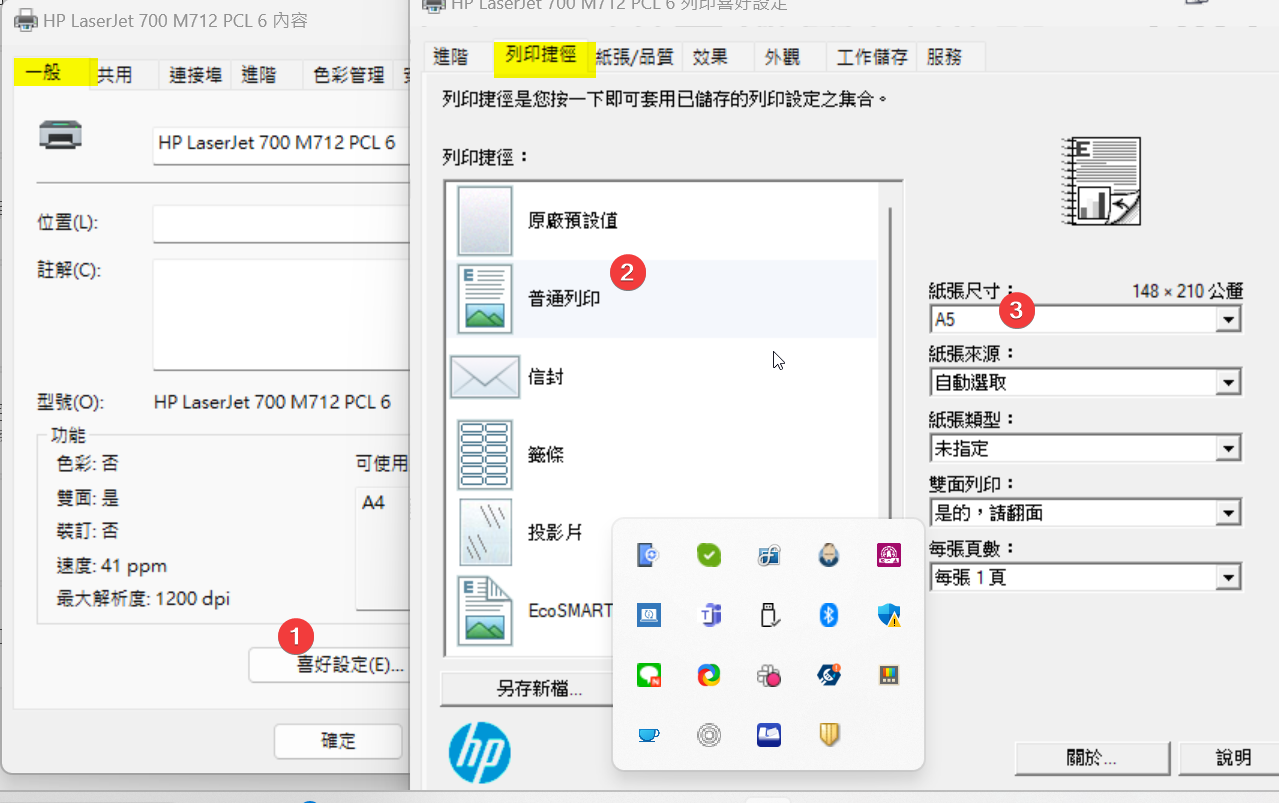Open the 紙張尺寸 A5 dropdown
The height and width of the screenshot is (803, 1279).
tap(1228, 319)
